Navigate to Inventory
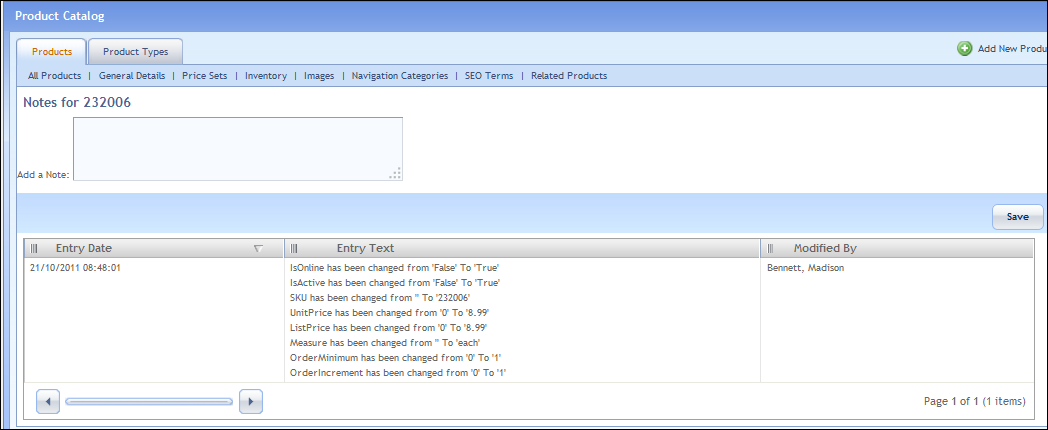1048x430 pixels. [266, 76]
